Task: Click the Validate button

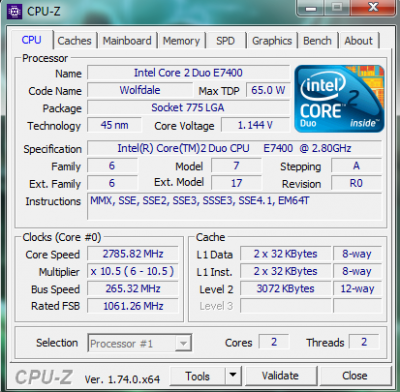Action: click(x=280, y=376)
